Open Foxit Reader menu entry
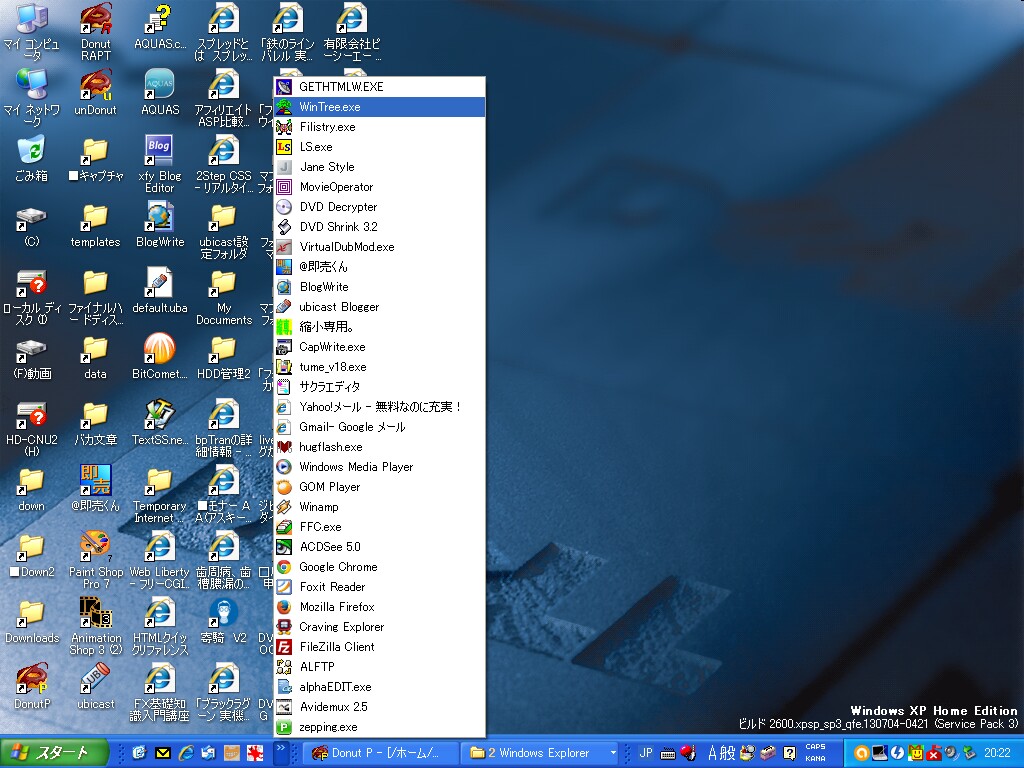Image resolution: width=1024 pixels, height=768 pixels. pyautogui.click(x=379, y=586)
